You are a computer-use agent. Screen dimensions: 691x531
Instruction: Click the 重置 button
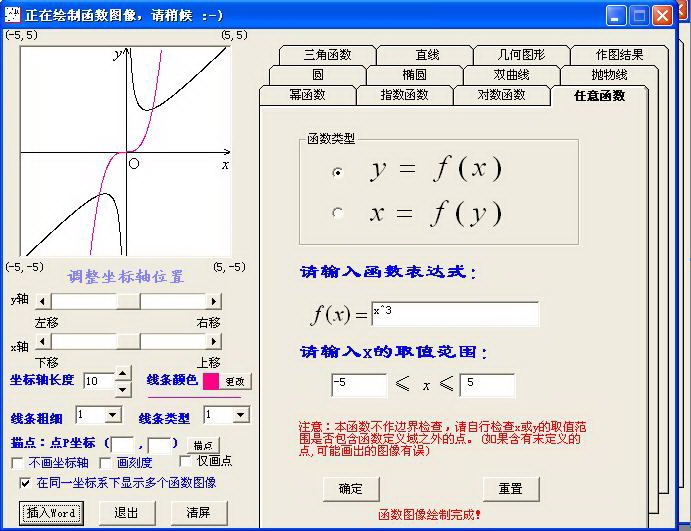coord(511,489)
